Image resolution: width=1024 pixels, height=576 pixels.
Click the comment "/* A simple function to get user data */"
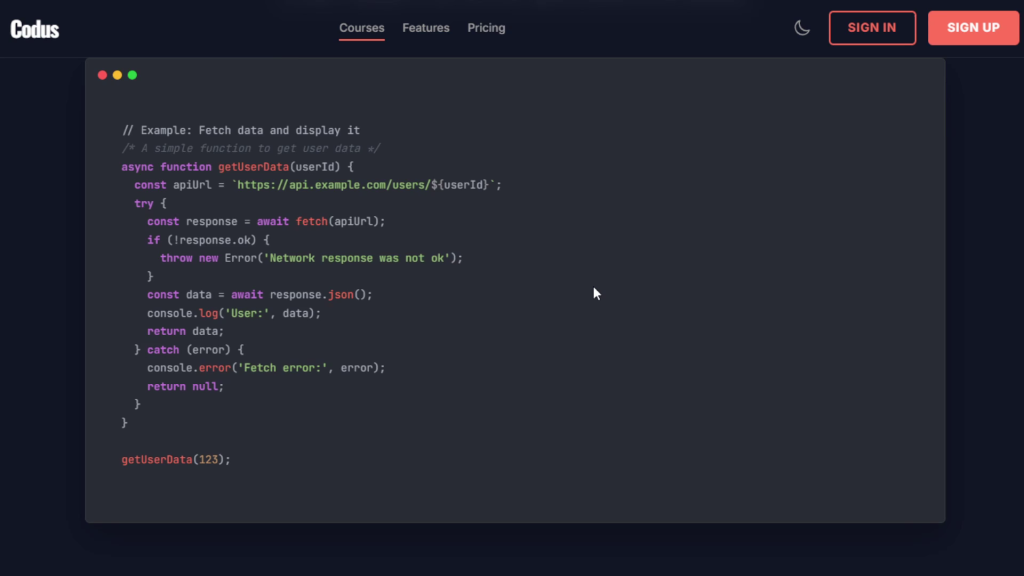(251, 149)
